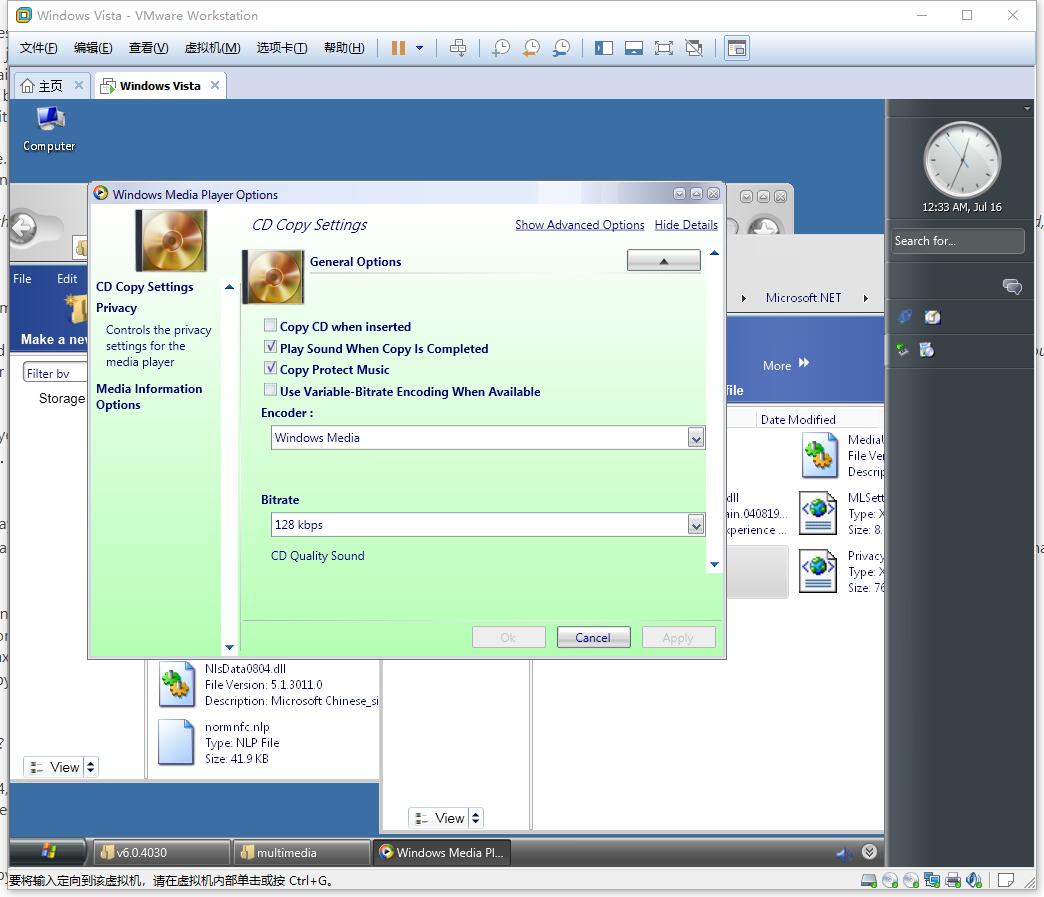Screen dimensions: 1044x897
Task: Open the 选项卡(T) menu
Action: [x=282, y=48]
